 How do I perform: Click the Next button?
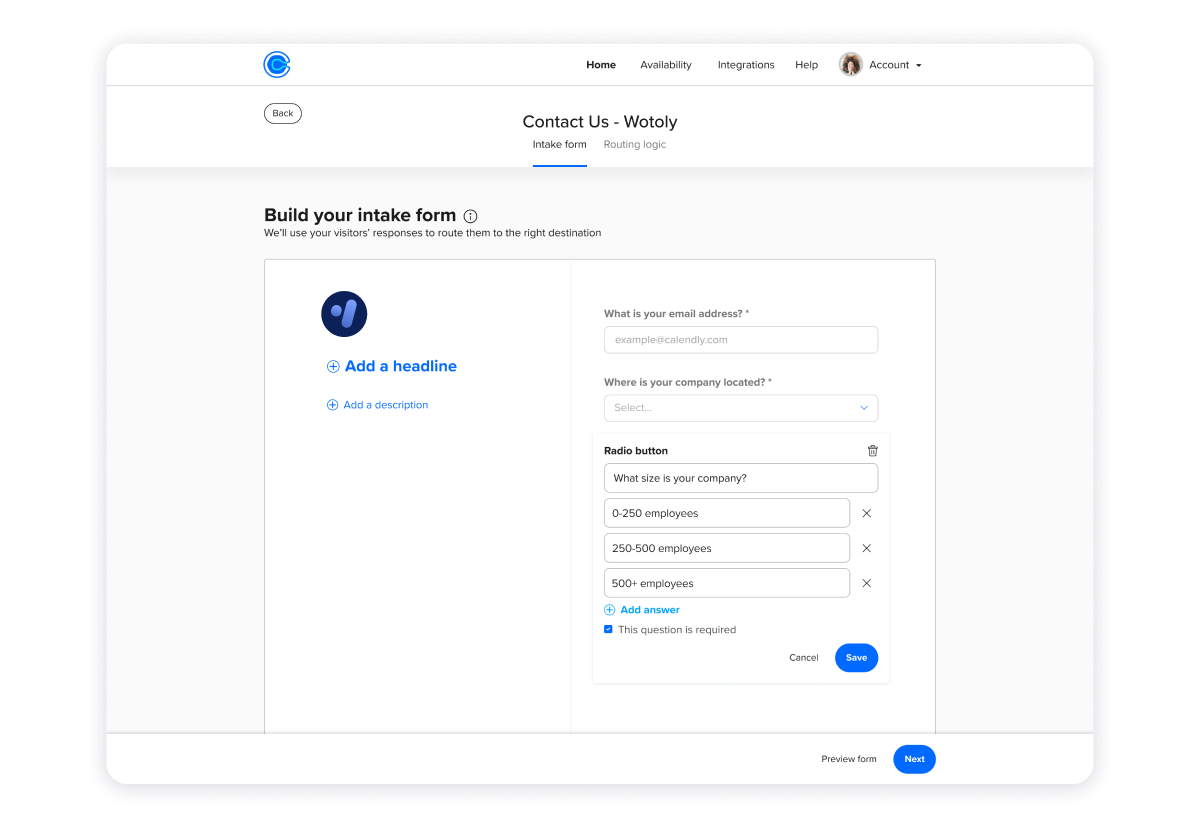pyautogui.click(x=915, y=759)
